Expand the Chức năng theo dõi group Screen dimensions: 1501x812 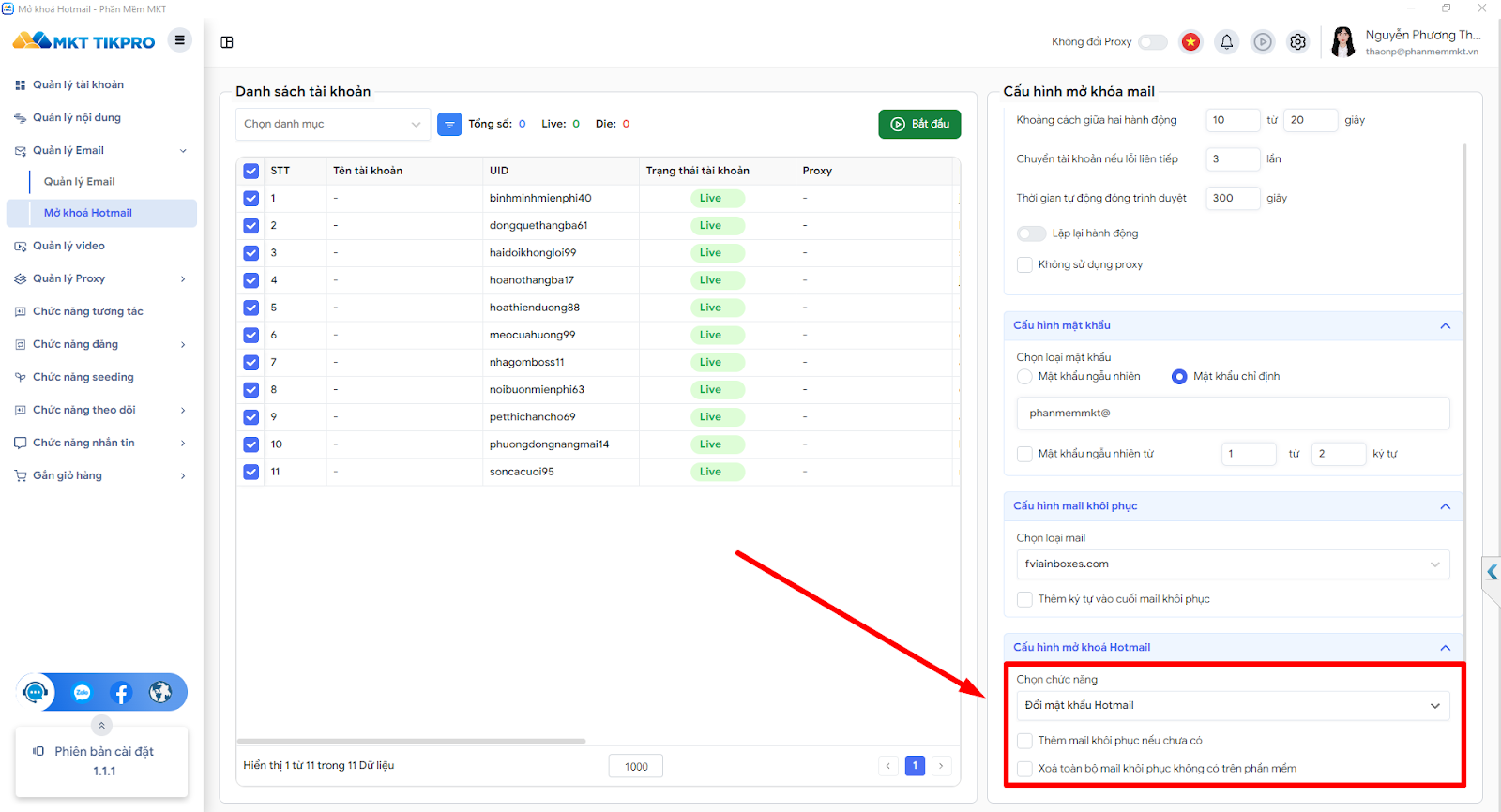(183, 411)
